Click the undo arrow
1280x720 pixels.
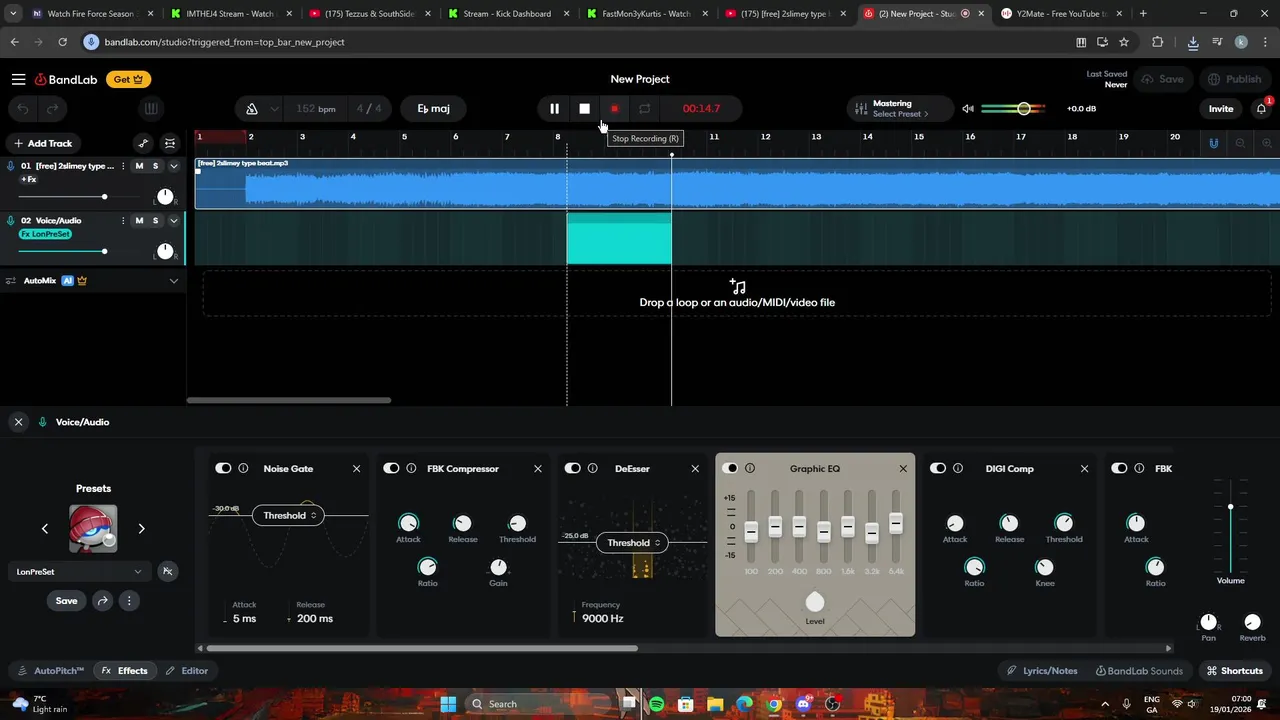click(x=23, y=109)
